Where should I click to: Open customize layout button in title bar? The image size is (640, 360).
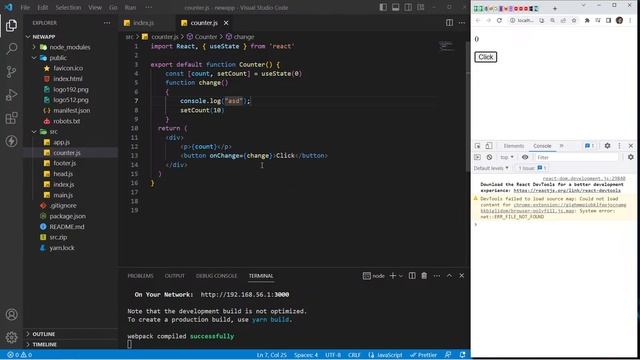click(420, 7)
